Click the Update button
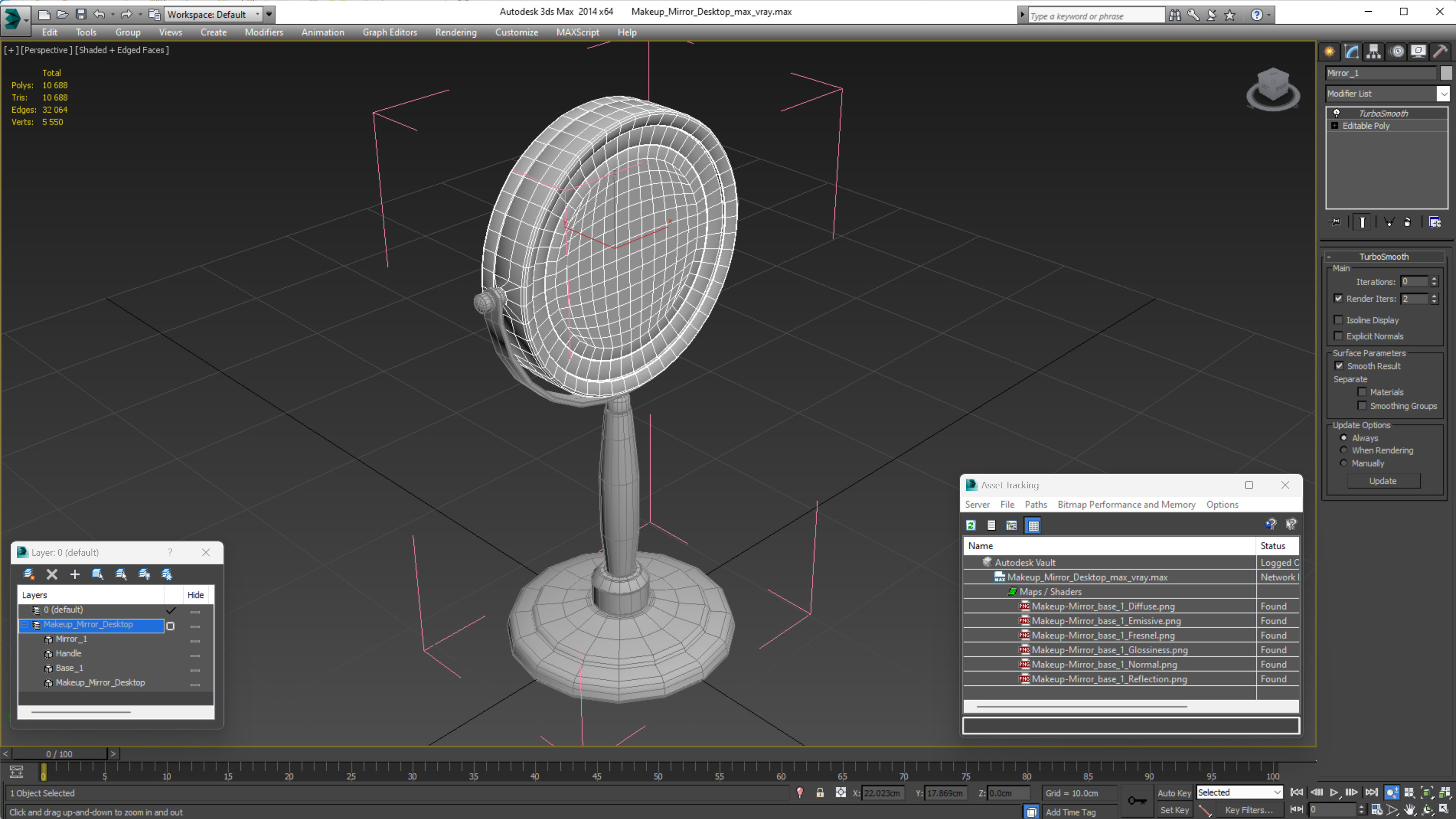 1383,481
